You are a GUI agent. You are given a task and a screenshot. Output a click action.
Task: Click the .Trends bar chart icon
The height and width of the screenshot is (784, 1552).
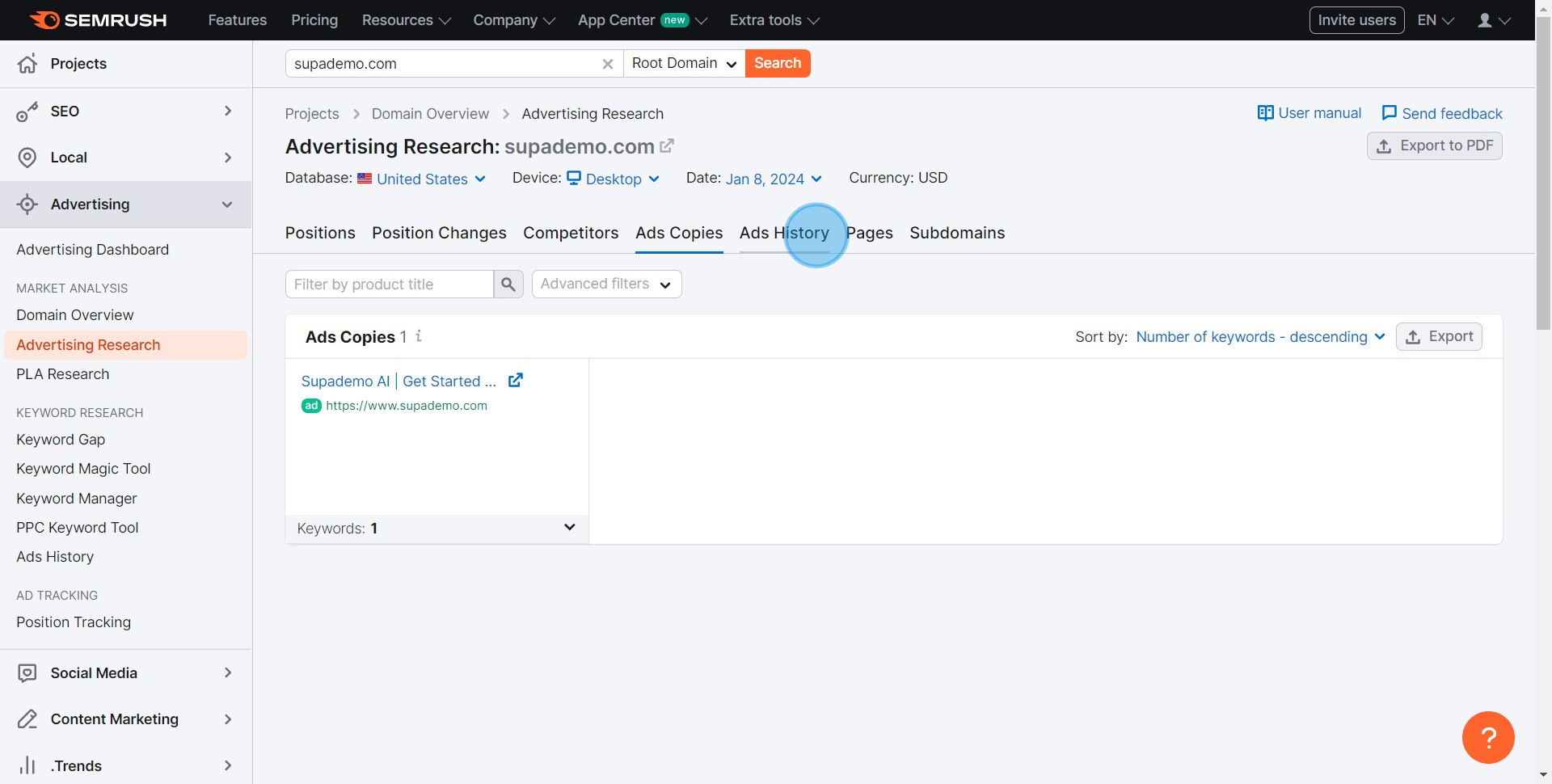(27, 765)
